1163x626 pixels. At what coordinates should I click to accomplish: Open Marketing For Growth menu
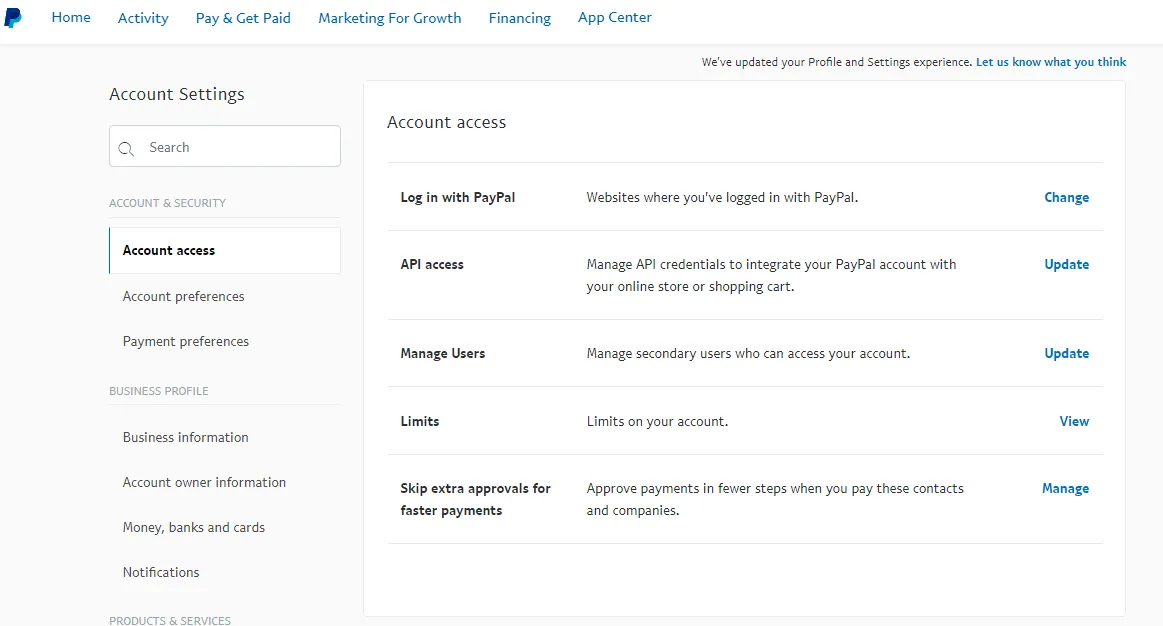pyautogui.click(x=389, y=18)
